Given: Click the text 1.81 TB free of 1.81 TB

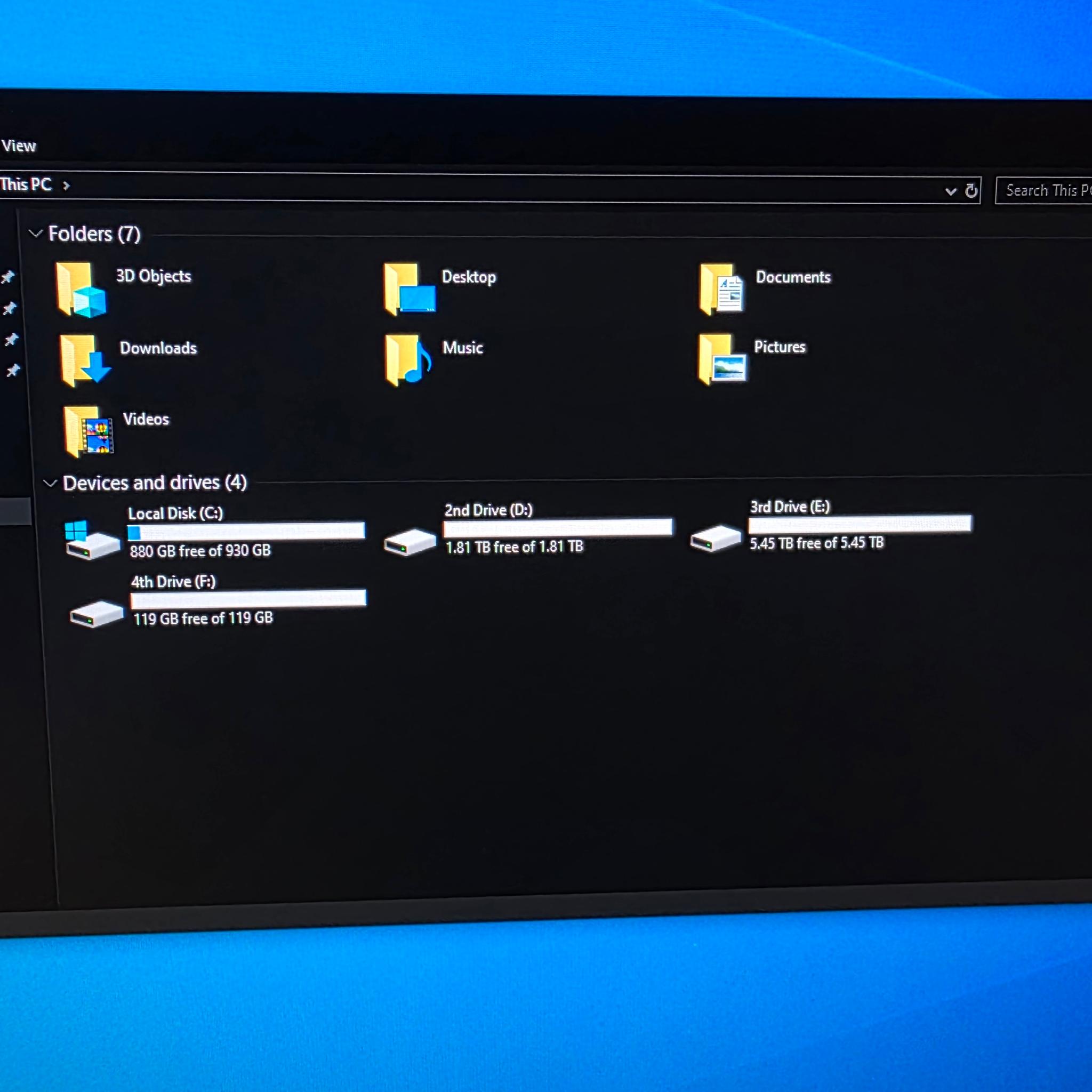Looking at the screenshot, I should [x=515, y=547].
